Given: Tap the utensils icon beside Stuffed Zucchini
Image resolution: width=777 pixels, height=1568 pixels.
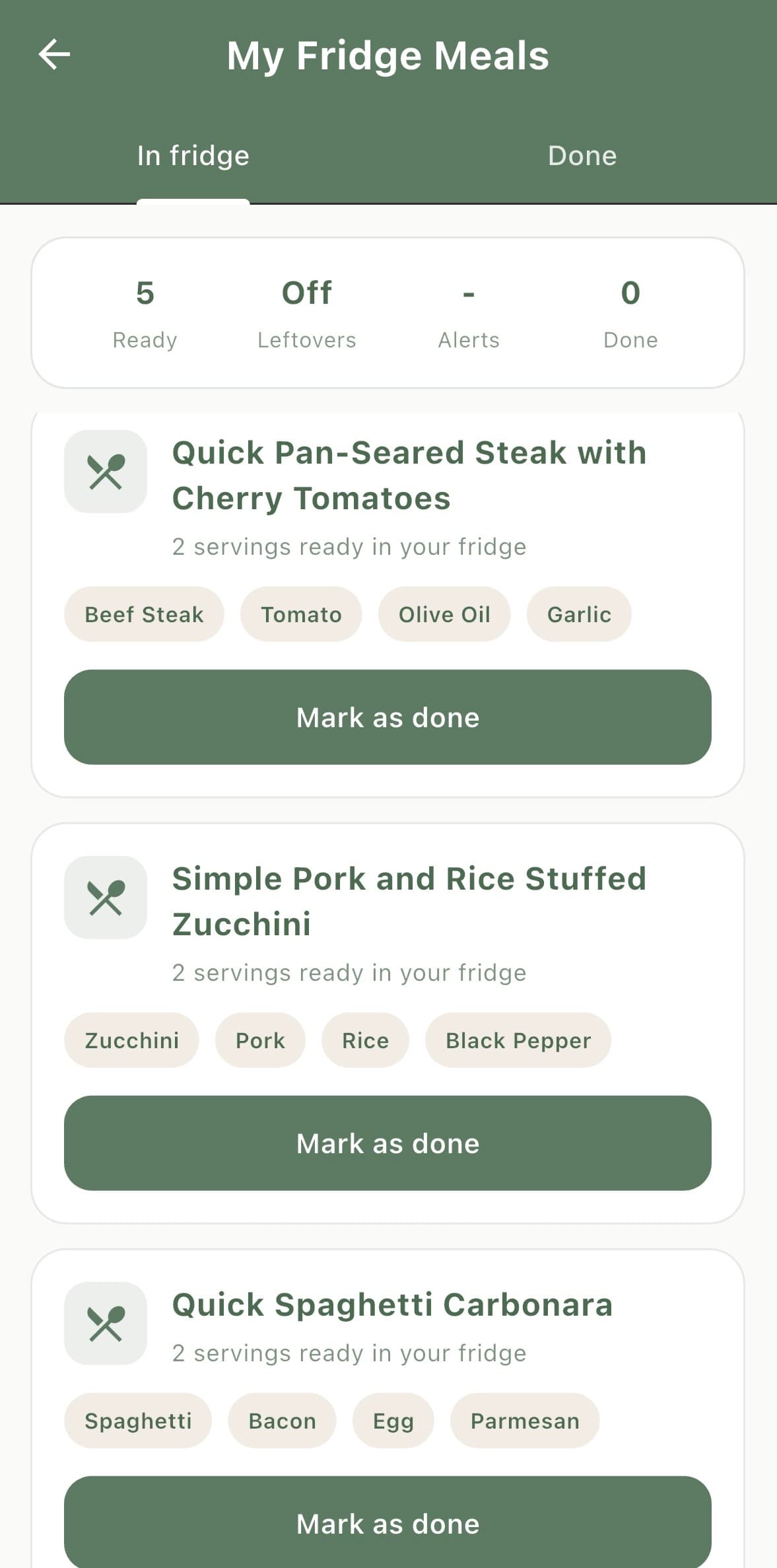Looking at the screenshot, I should click(106, 898).
